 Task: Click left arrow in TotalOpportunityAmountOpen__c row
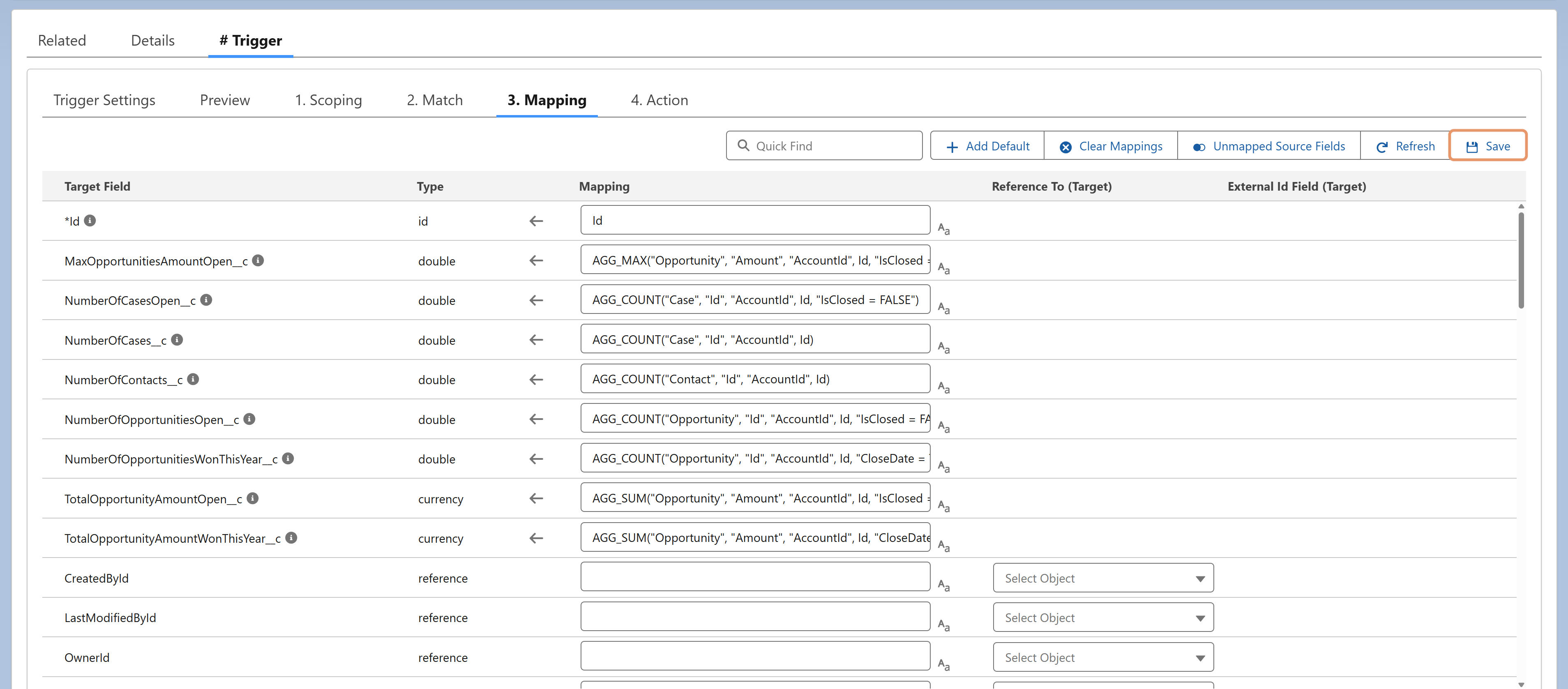point(536,498)
